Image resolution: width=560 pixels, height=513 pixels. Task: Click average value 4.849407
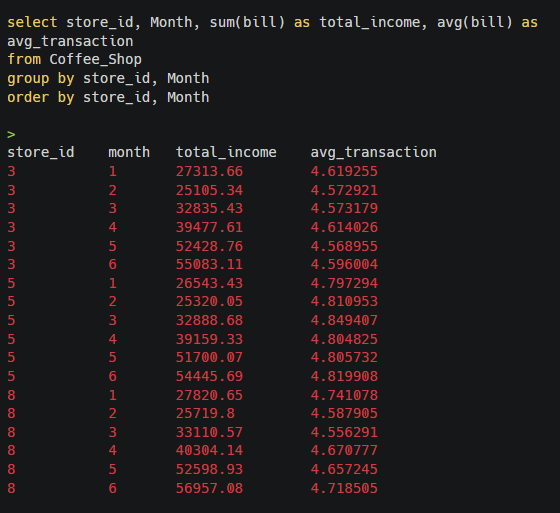[x=344, y=320]
